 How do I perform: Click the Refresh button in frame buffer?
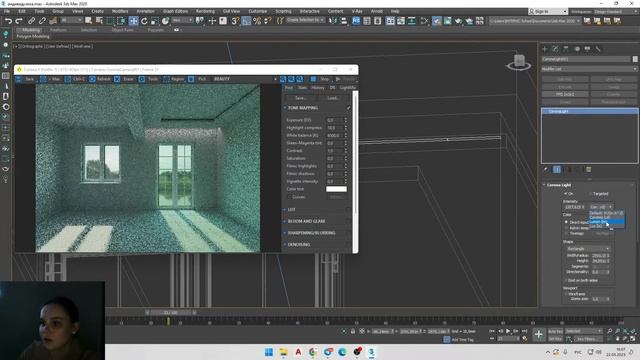[100, 79]
